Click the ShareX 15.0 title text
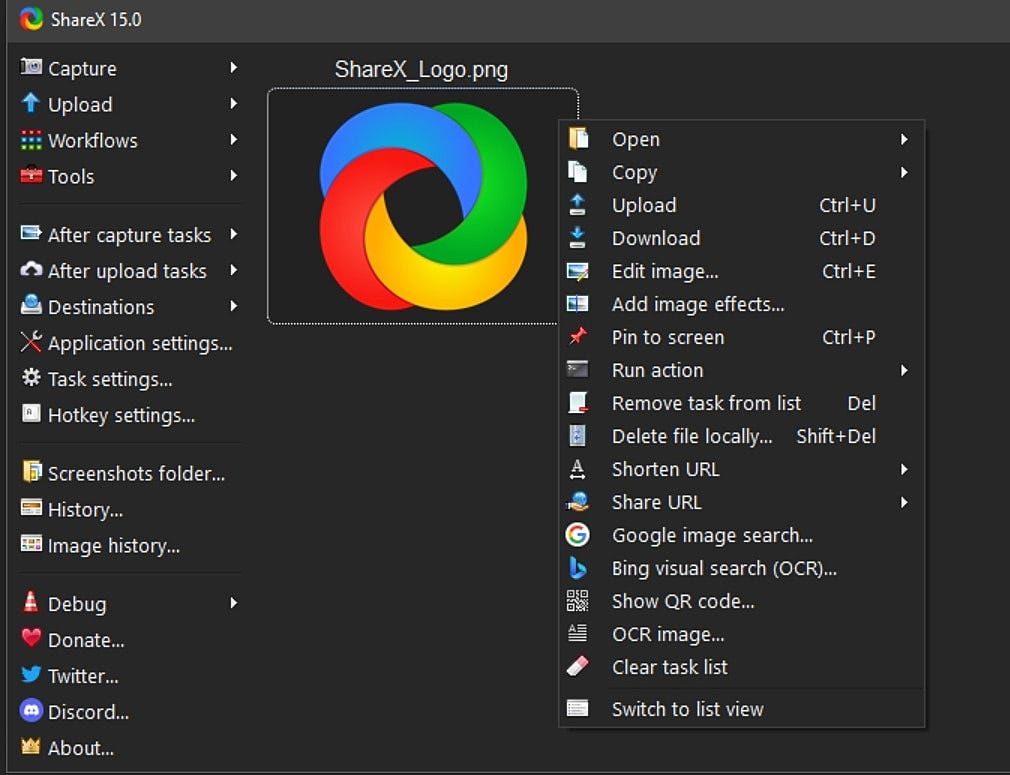Image resolution: width=1010 pixels, height=775 pixels. pyautogui.click(x=96, y=19)
